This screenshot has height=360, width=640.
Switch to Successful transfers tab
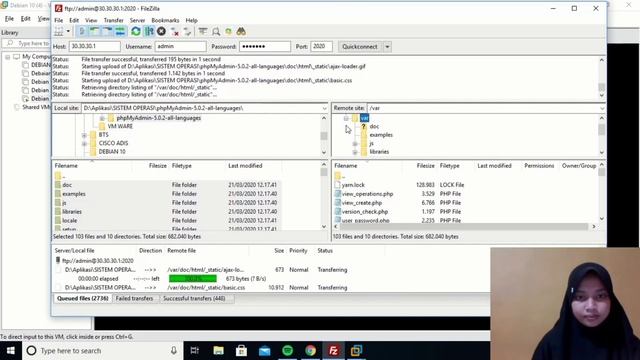pyautogui.click(x=194, y=298)
